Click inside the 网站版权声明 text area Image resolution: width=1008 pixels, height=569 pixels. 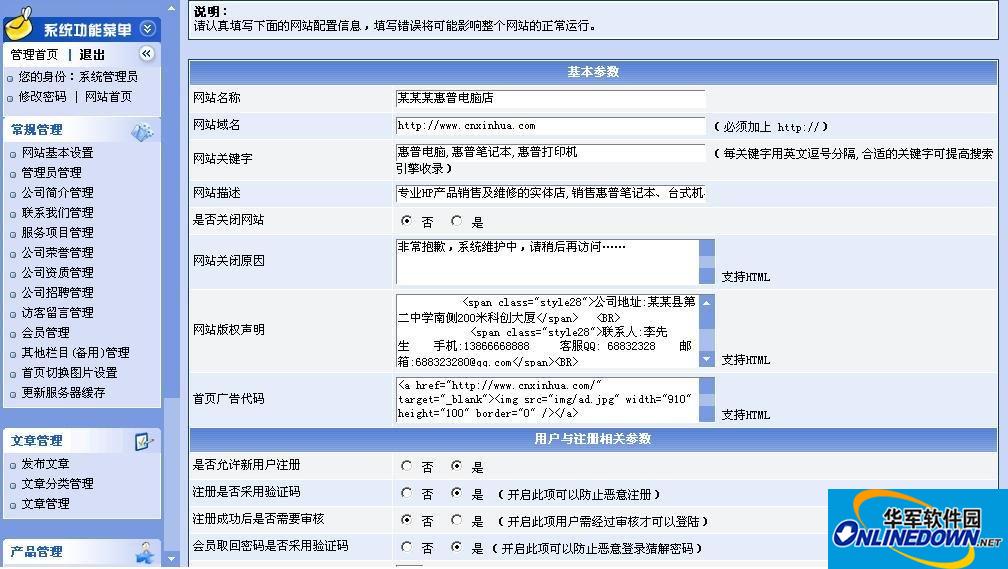547,331
